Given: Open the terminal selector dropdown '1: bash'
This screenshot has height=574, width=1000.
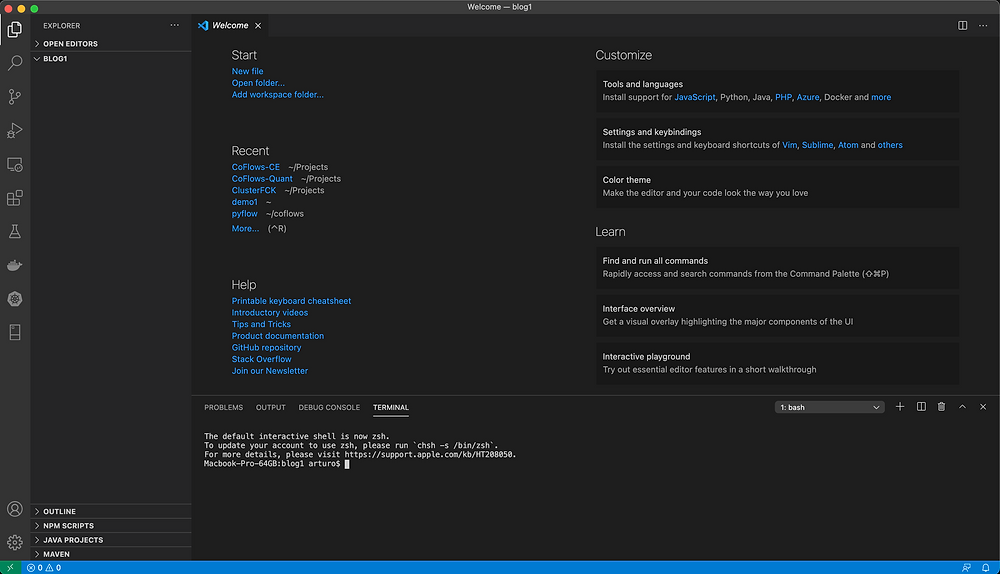Looking at the screenshot, I should click(x=829, y=408).
